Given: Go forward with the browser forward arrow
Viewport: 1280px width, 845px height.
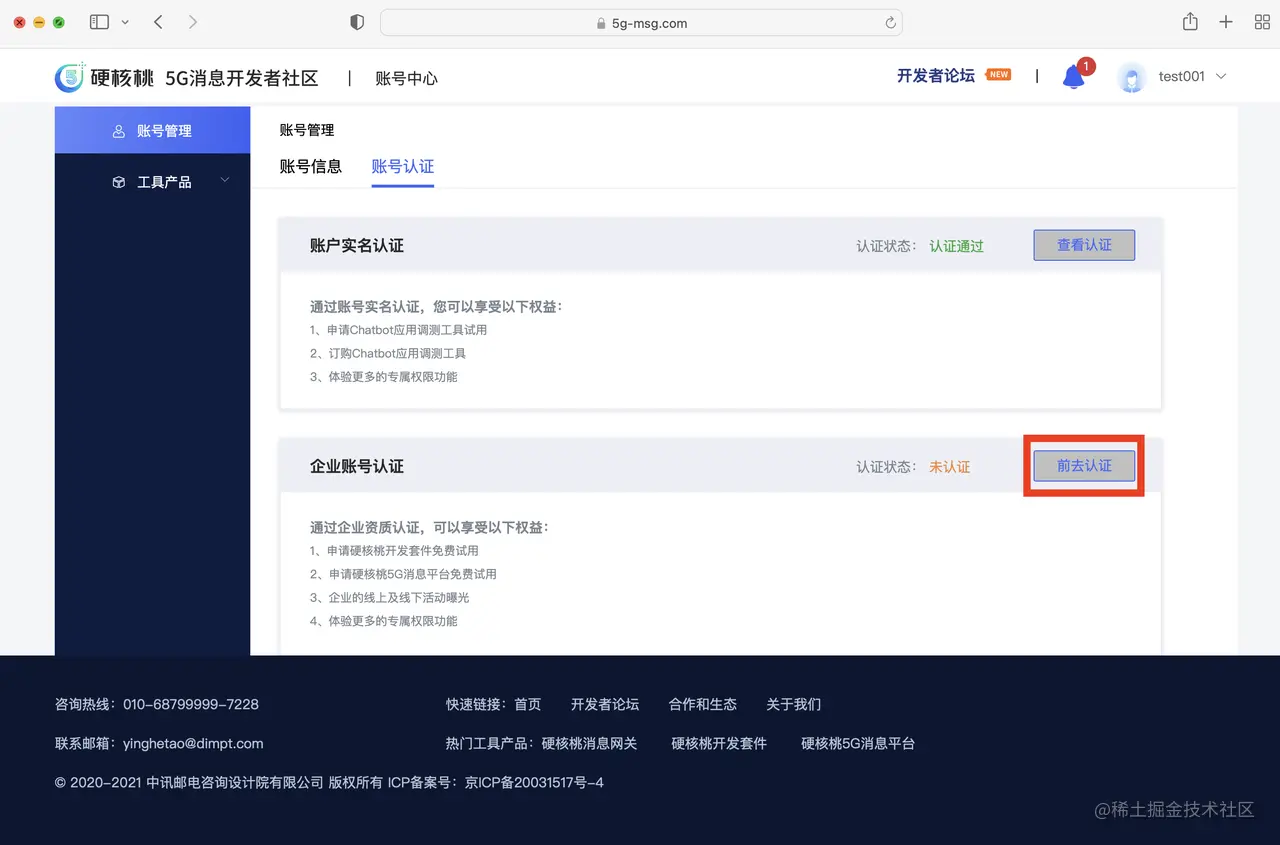Looking at the screenshot, I should (193, 22).
